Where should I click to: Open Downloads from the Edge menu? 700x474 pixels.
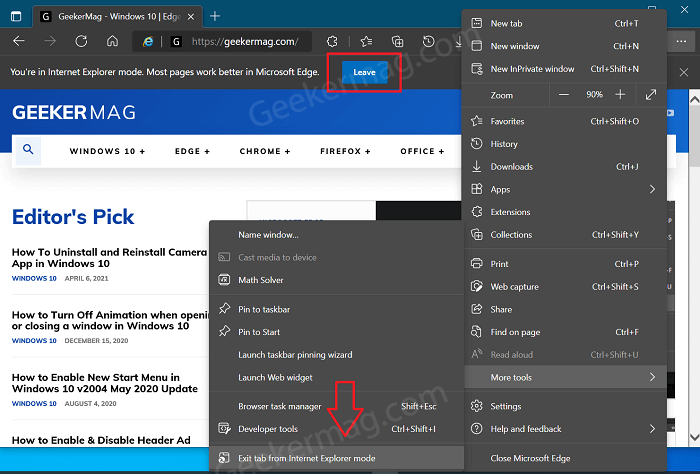pos(564,167)
